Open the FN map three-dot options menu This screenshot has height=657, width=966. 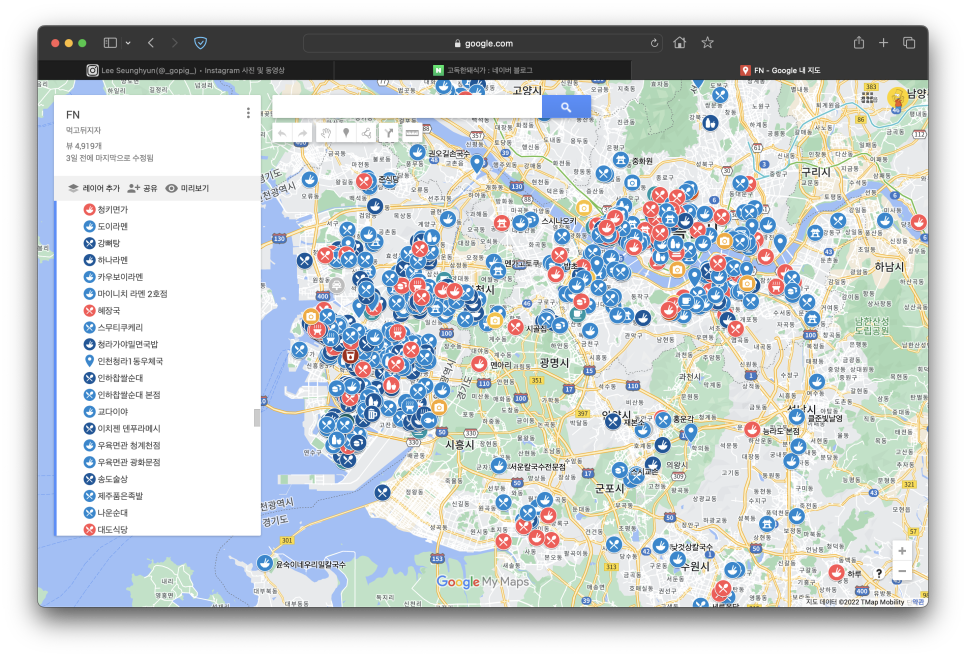pyautogui.click(x=248, y=113)
